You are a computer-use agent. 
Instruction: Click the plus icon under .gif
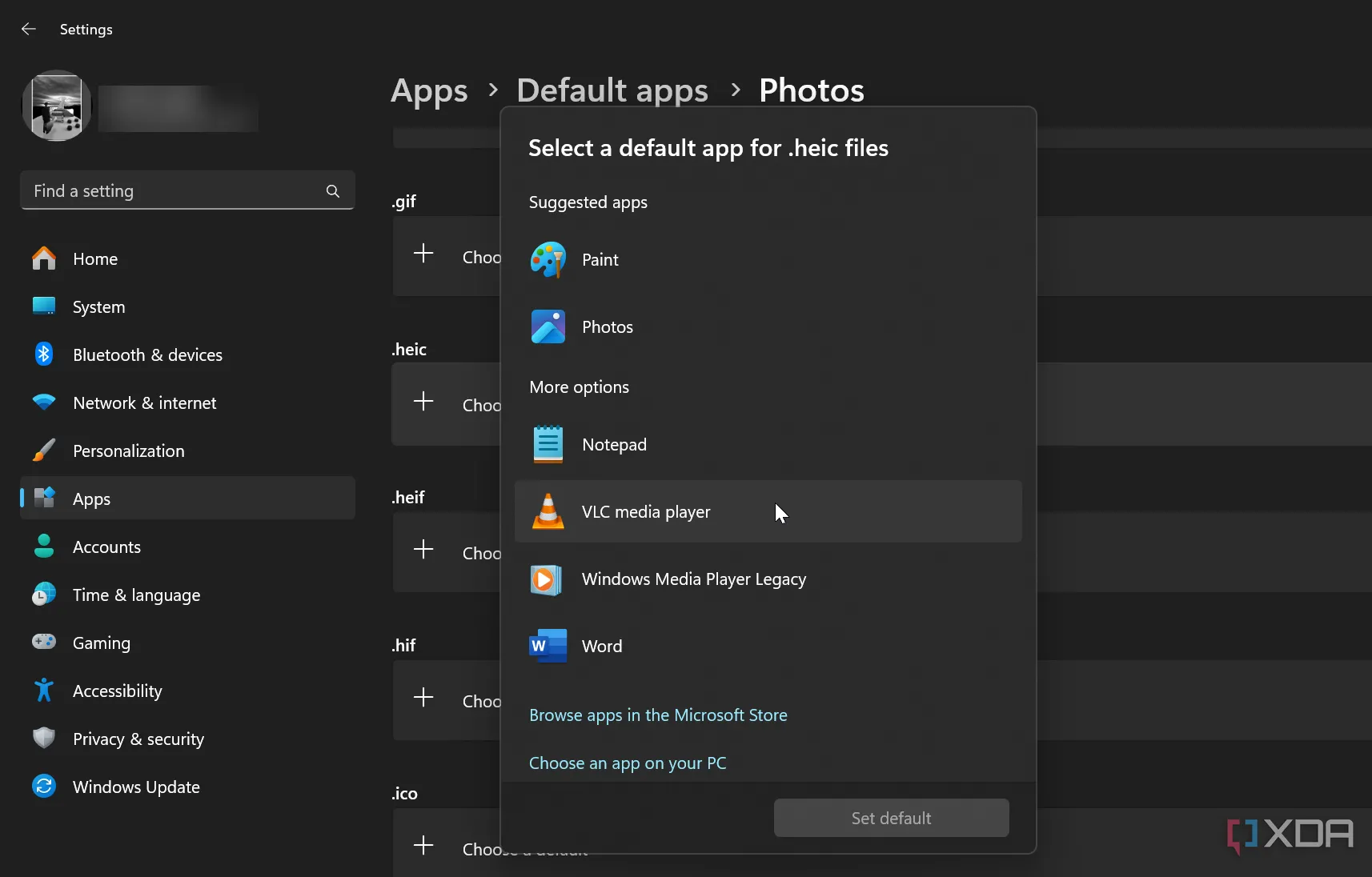[x=423, y=254]
